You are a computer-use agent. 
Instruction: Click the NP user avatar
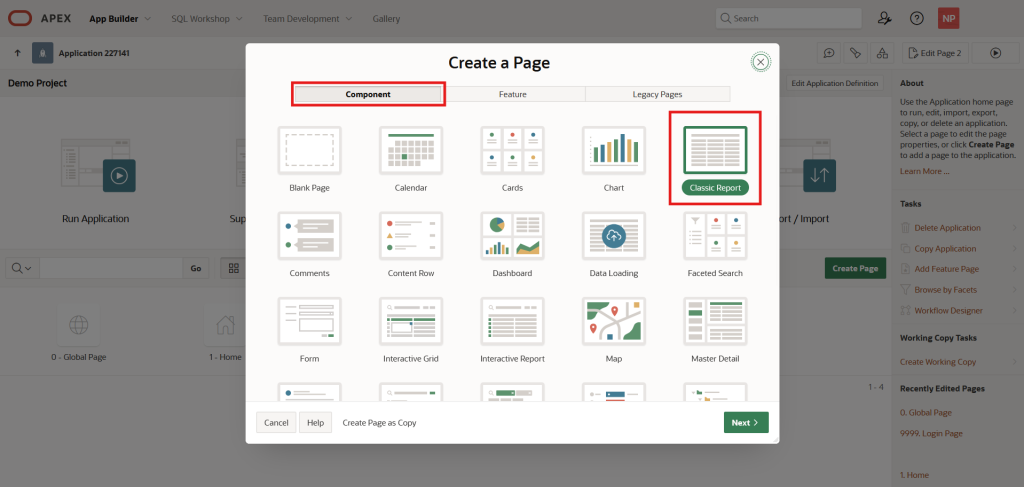948,18
